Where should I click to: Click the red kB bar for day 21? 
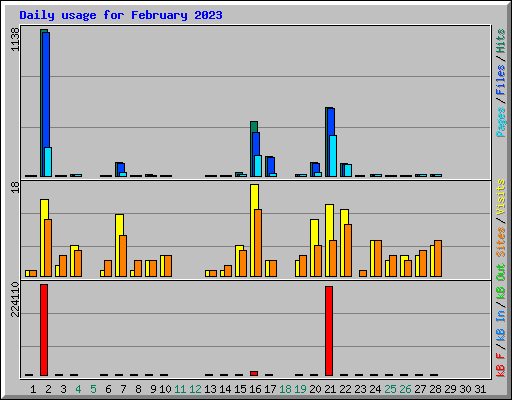click(x=329, y=331)
